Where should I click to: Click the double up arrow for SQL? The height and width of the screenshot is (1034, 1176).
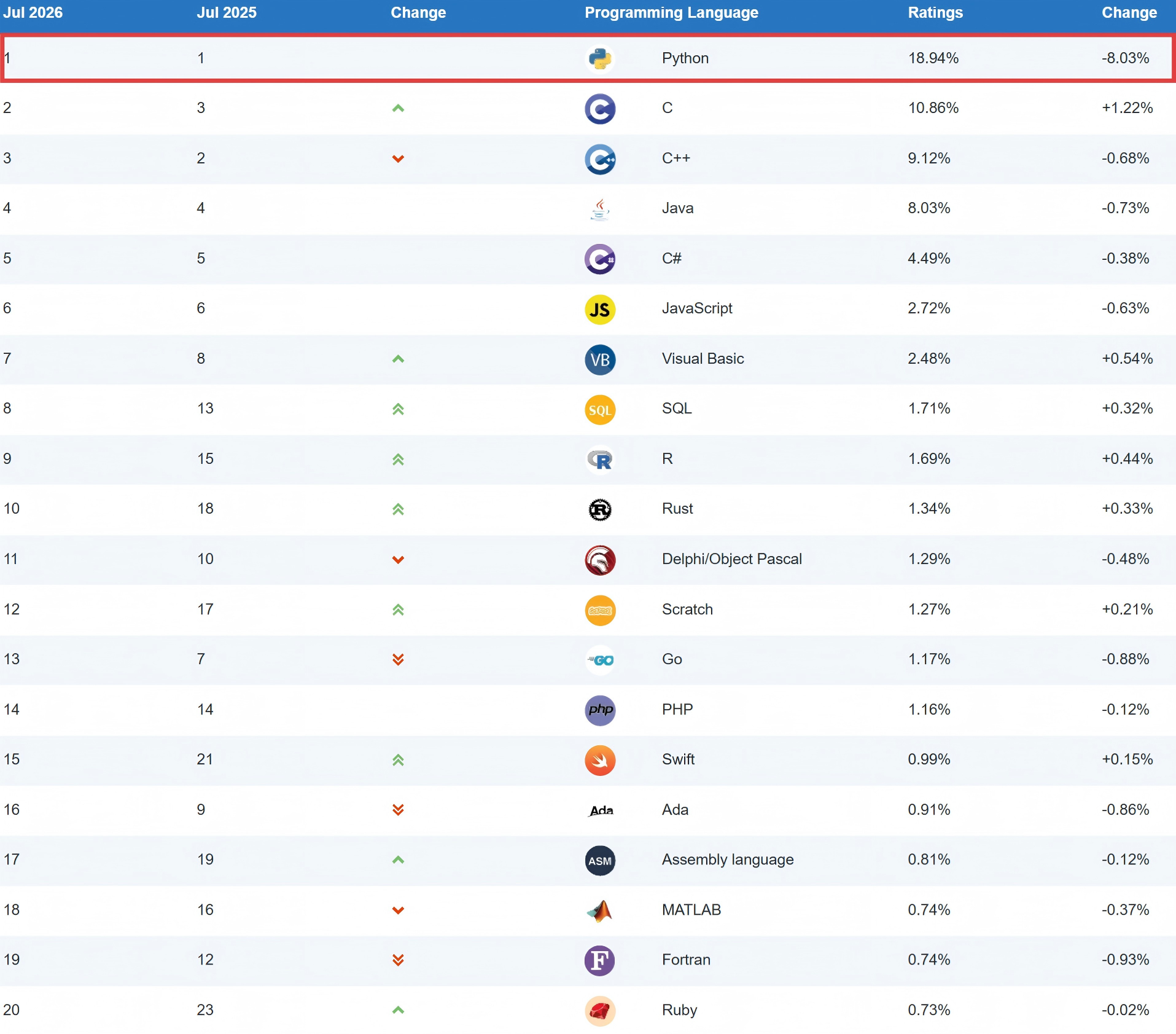click(x=398, y=409)
